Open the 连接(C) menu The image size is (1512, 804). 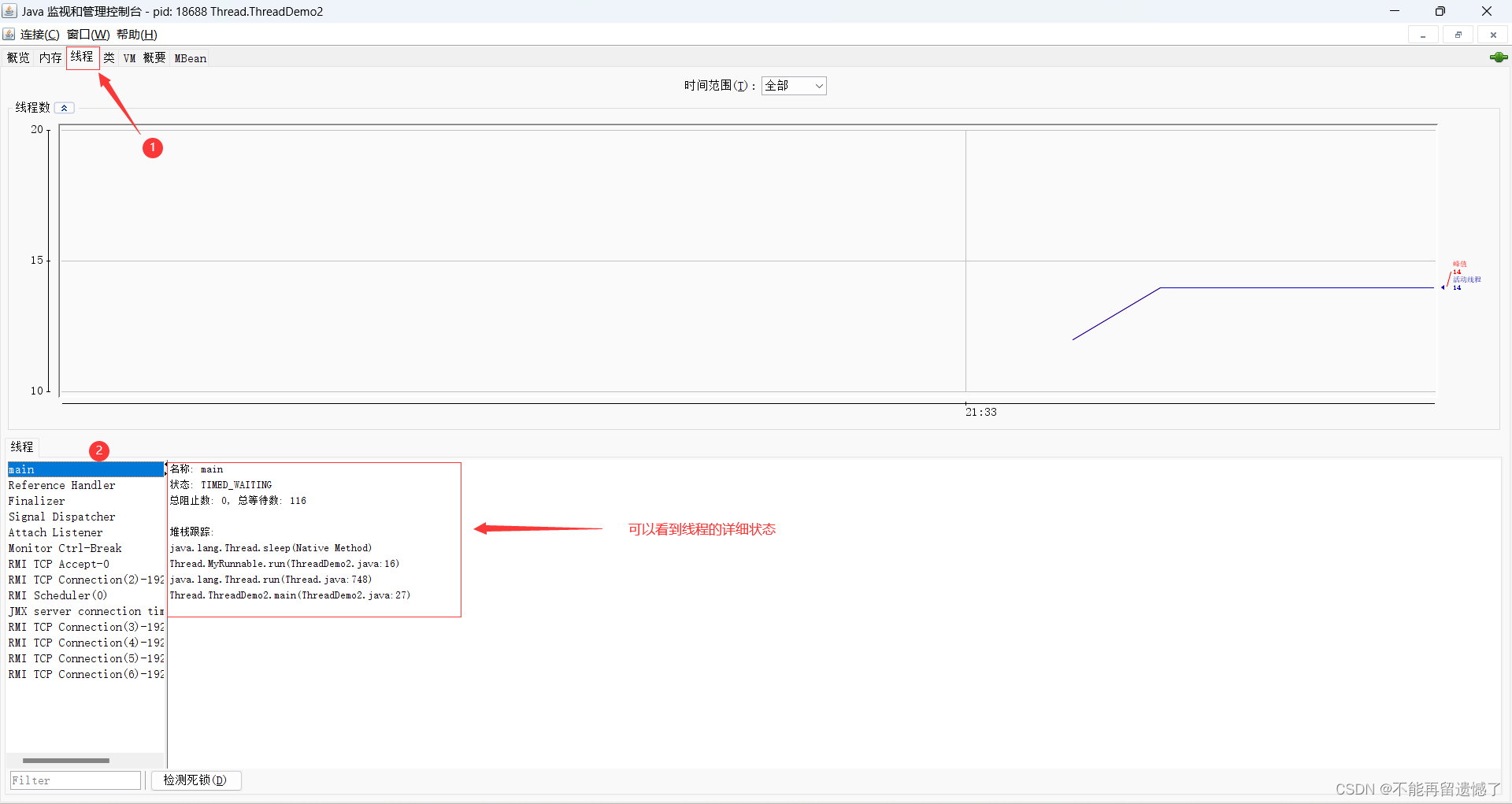(x=39, y=35)
